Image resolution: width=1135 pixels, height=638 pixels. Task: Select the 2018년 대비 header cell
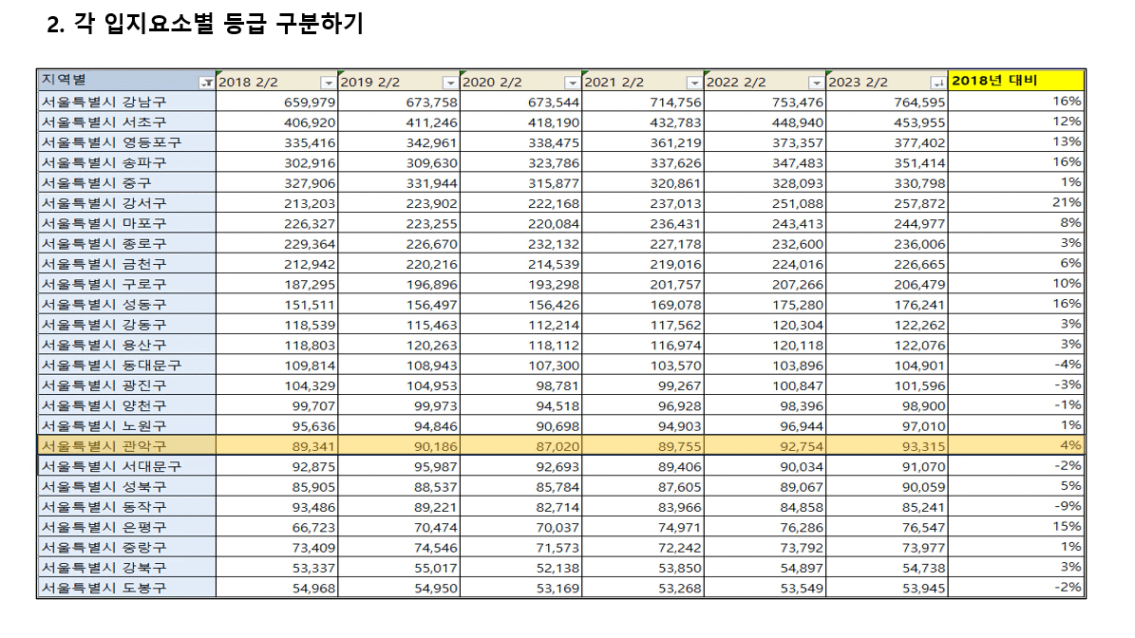1016,80
